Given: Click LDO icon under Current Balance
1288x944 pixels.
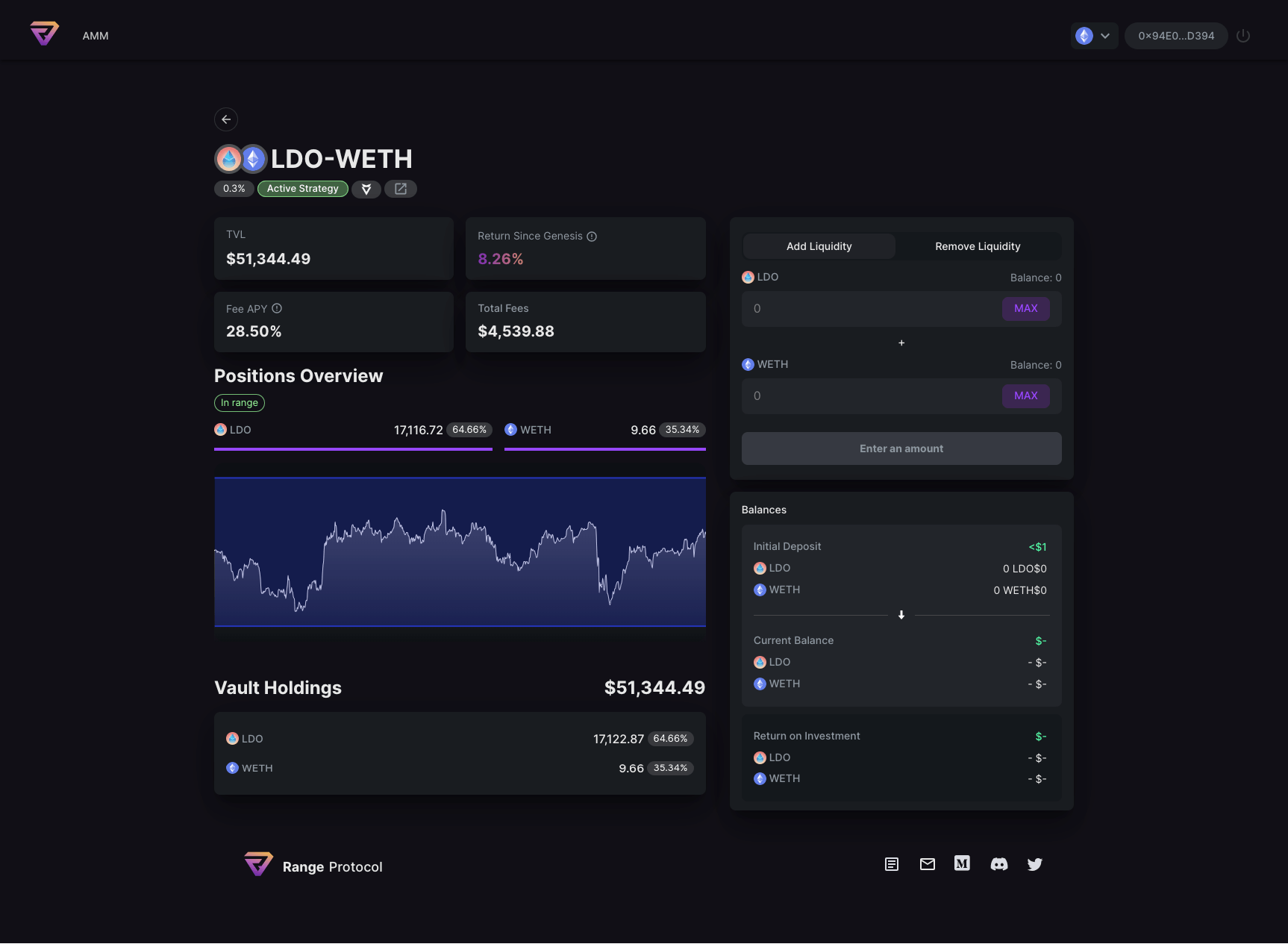Looking at the screenshot, I should [760, 663].
